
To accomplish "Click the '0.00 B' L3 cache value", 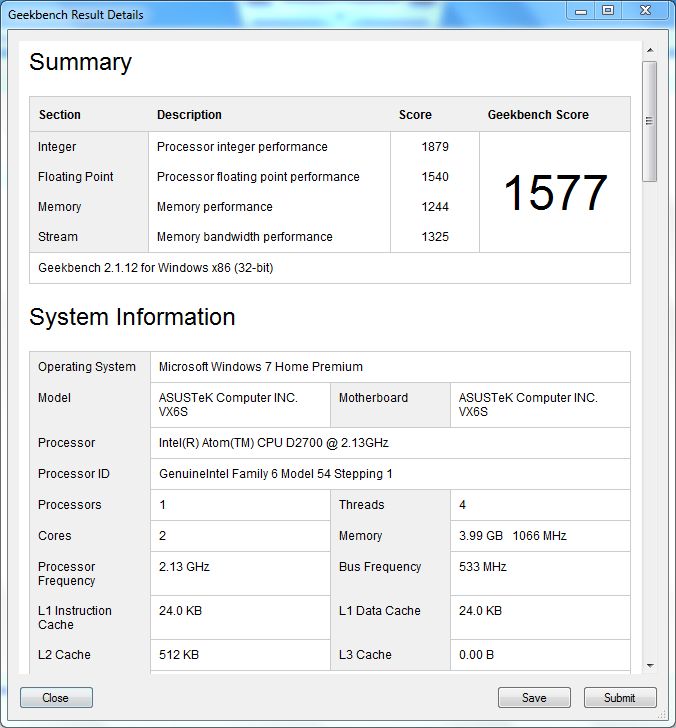I will pos(476,655).
